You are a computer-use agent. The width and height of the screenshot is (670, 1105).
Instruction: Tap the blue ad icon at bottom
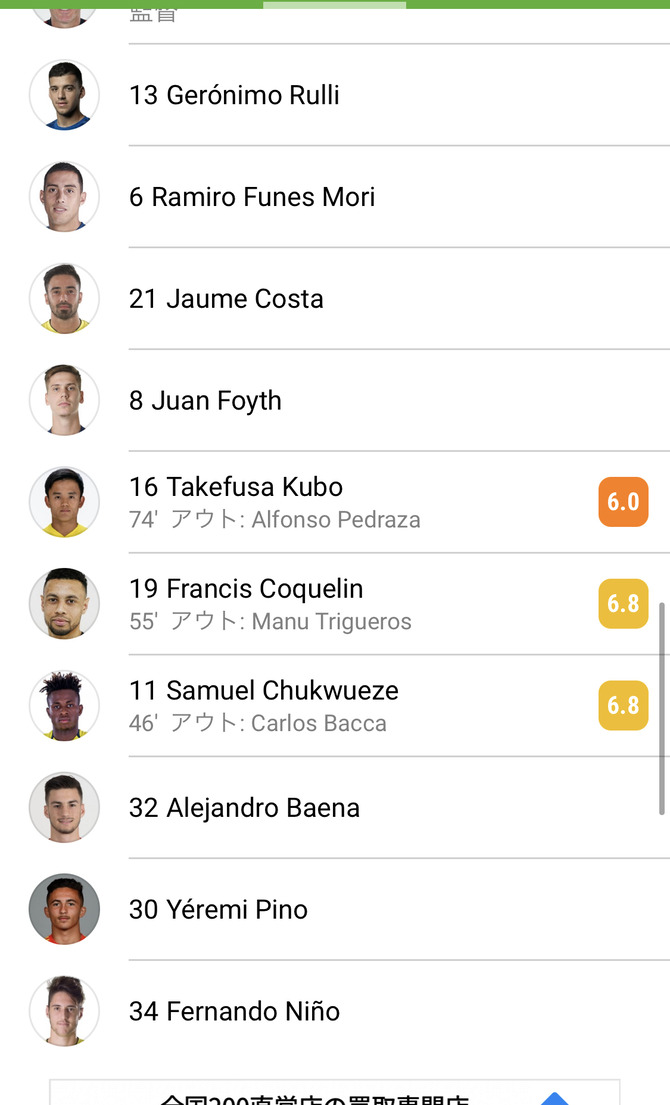pos(553,1098)
